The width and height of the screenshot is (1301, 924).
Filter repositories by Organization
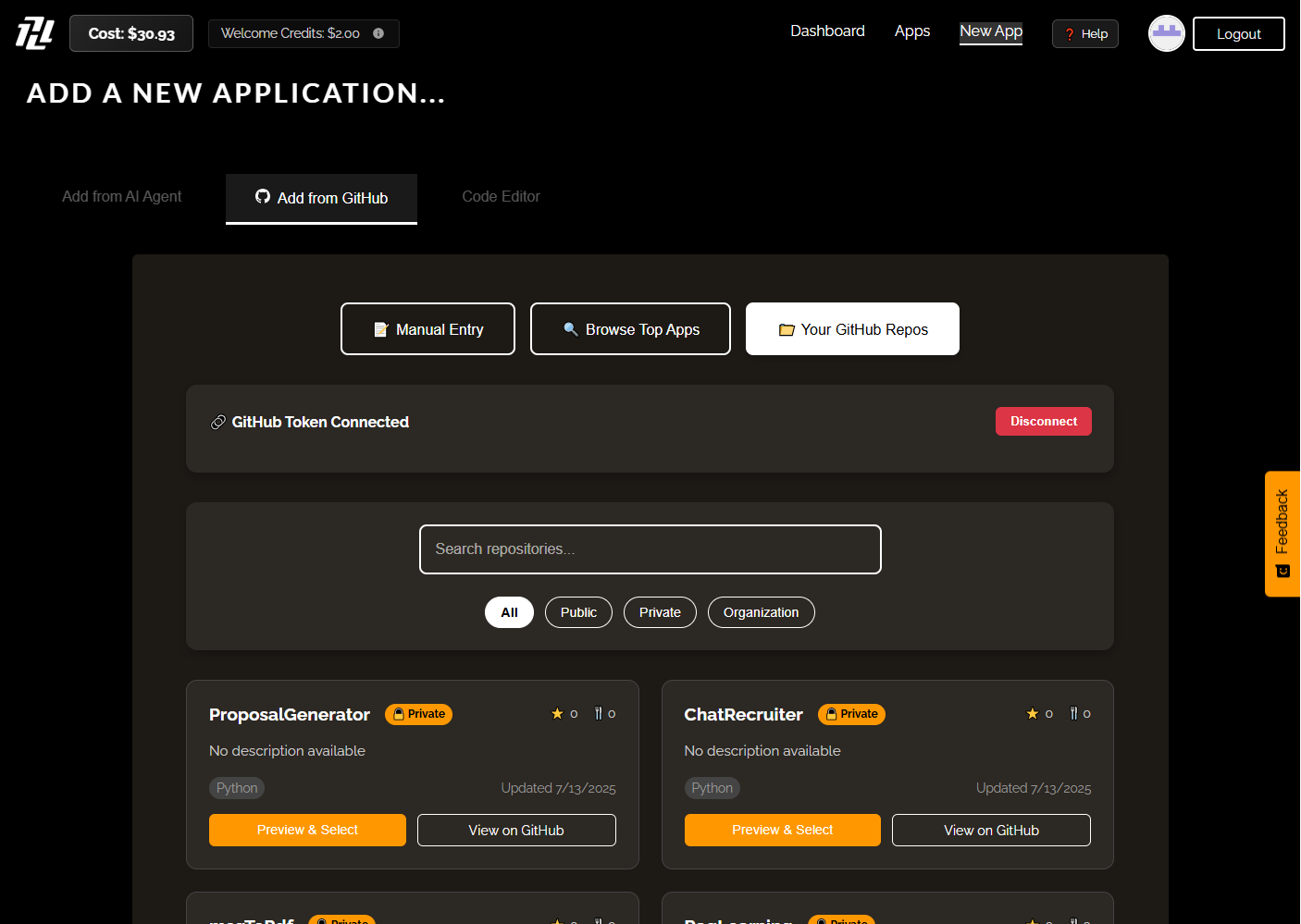coord(761,612)
